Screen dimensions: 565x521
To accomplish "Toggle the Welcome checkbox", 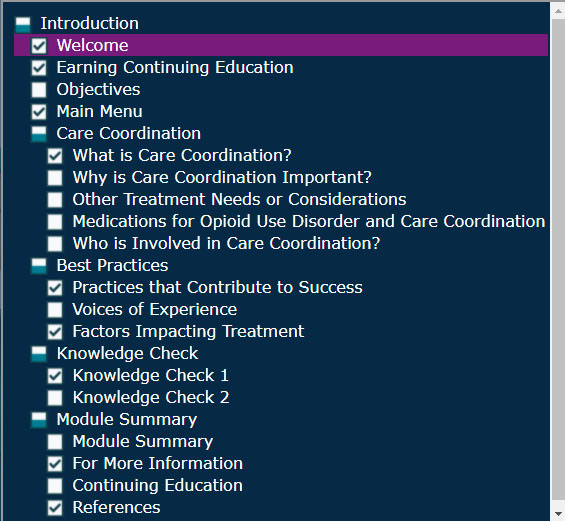I will 39,46.
